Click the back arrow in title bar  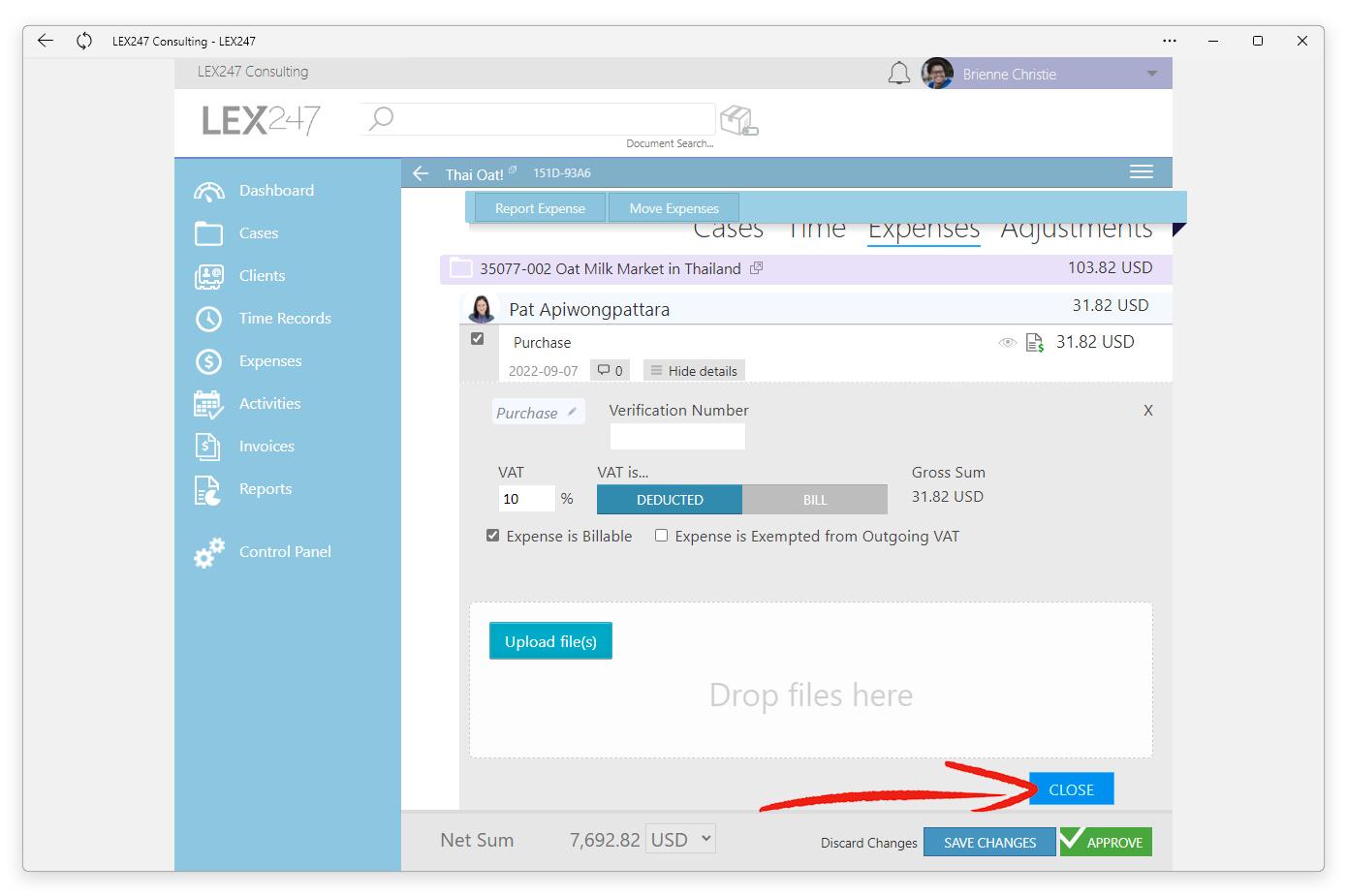[x=46, y=41]
